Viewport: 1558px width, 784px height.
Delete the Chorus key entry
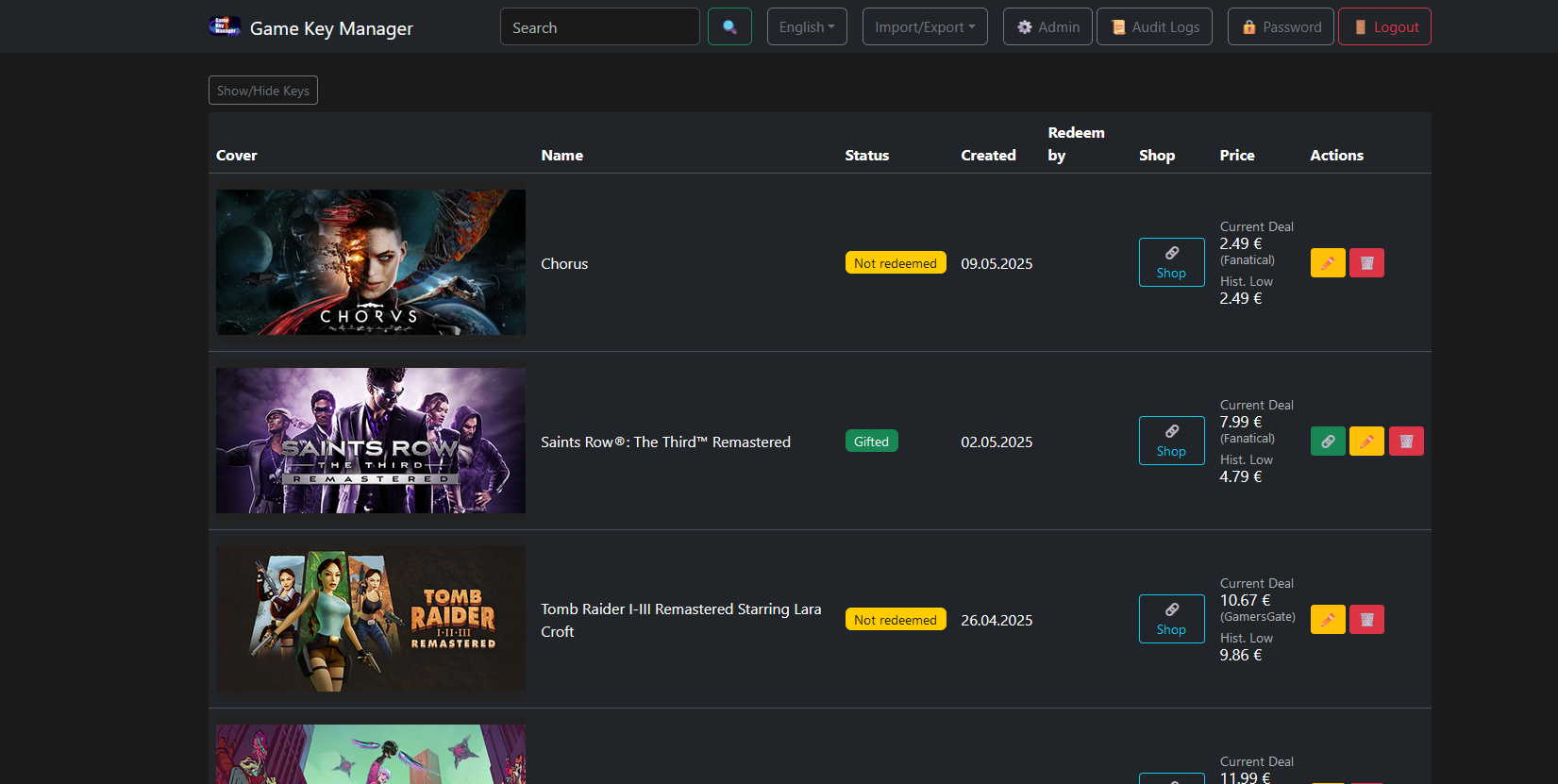click(x=1366, y=263)
